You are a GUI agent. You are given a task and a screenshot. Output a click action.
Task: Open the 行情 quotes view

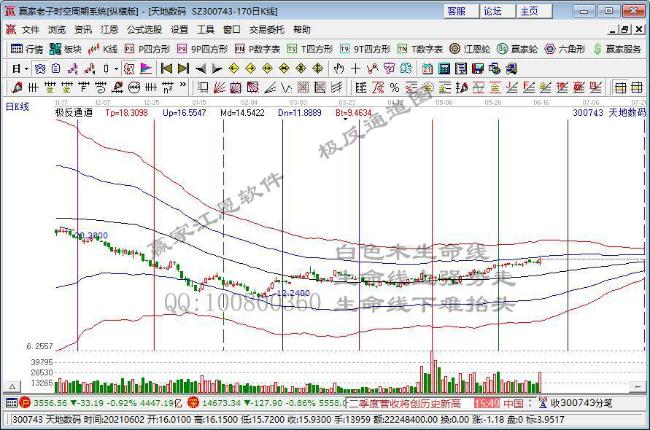pyautogui.click(x=27, y=49)
